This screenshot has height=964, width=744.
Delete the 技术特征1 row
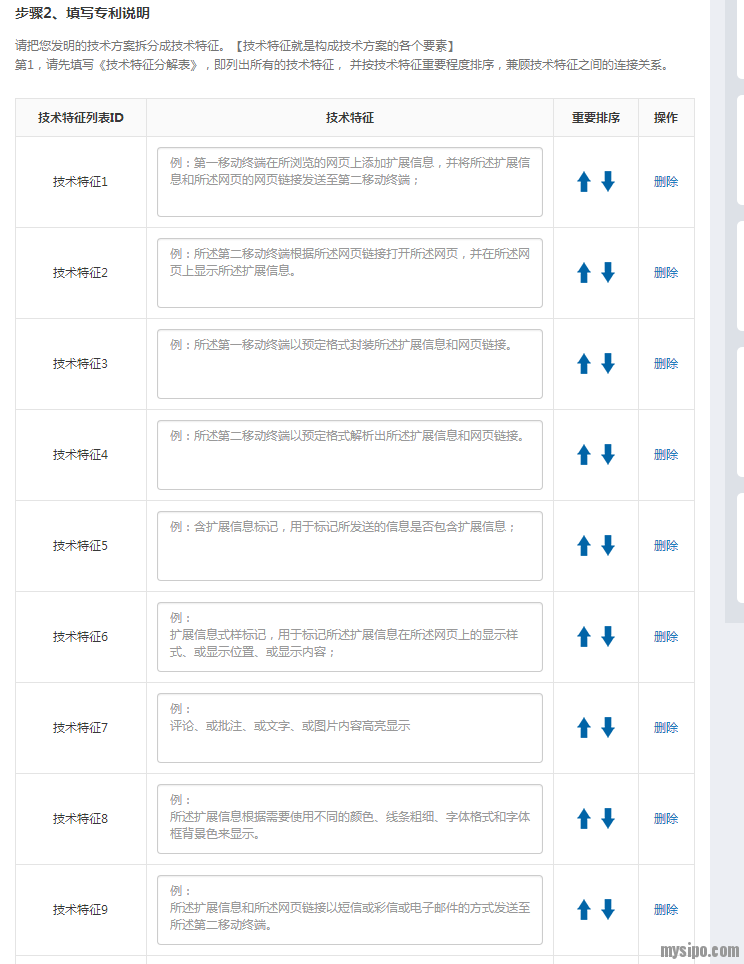coord(665,182)
